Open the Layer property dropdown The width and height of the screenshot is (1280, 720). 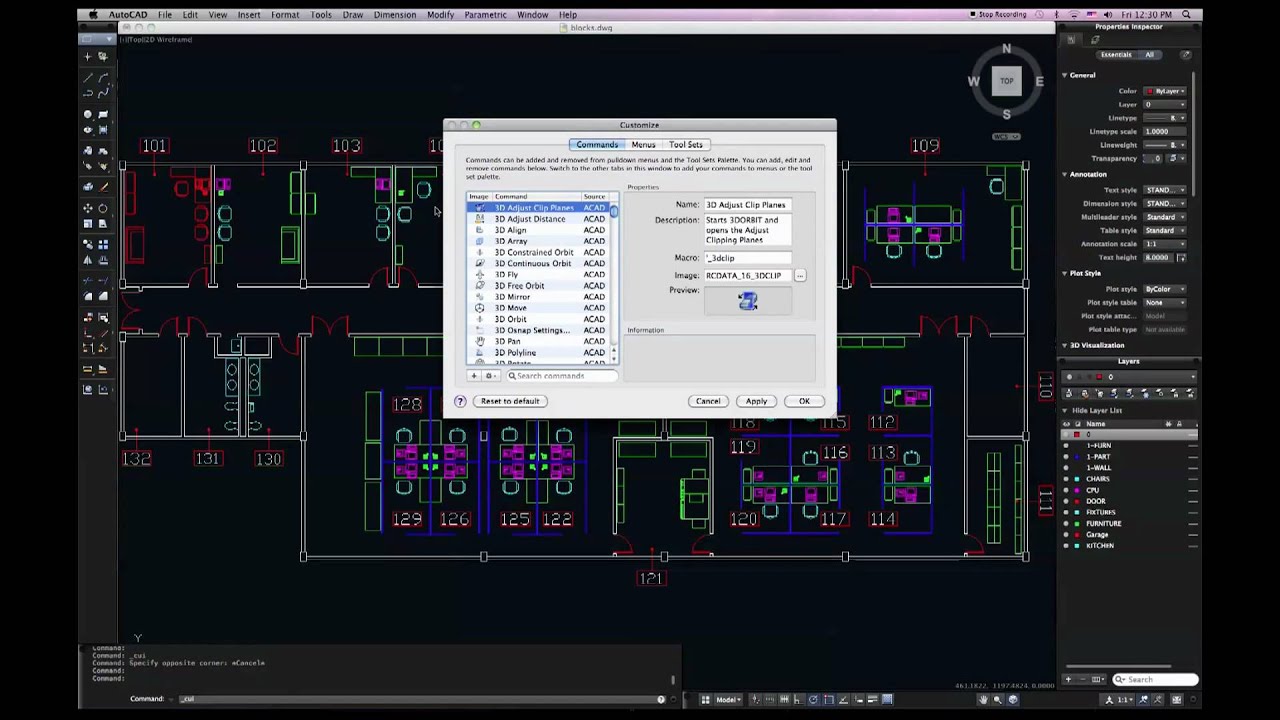(x=1166, y=105)
